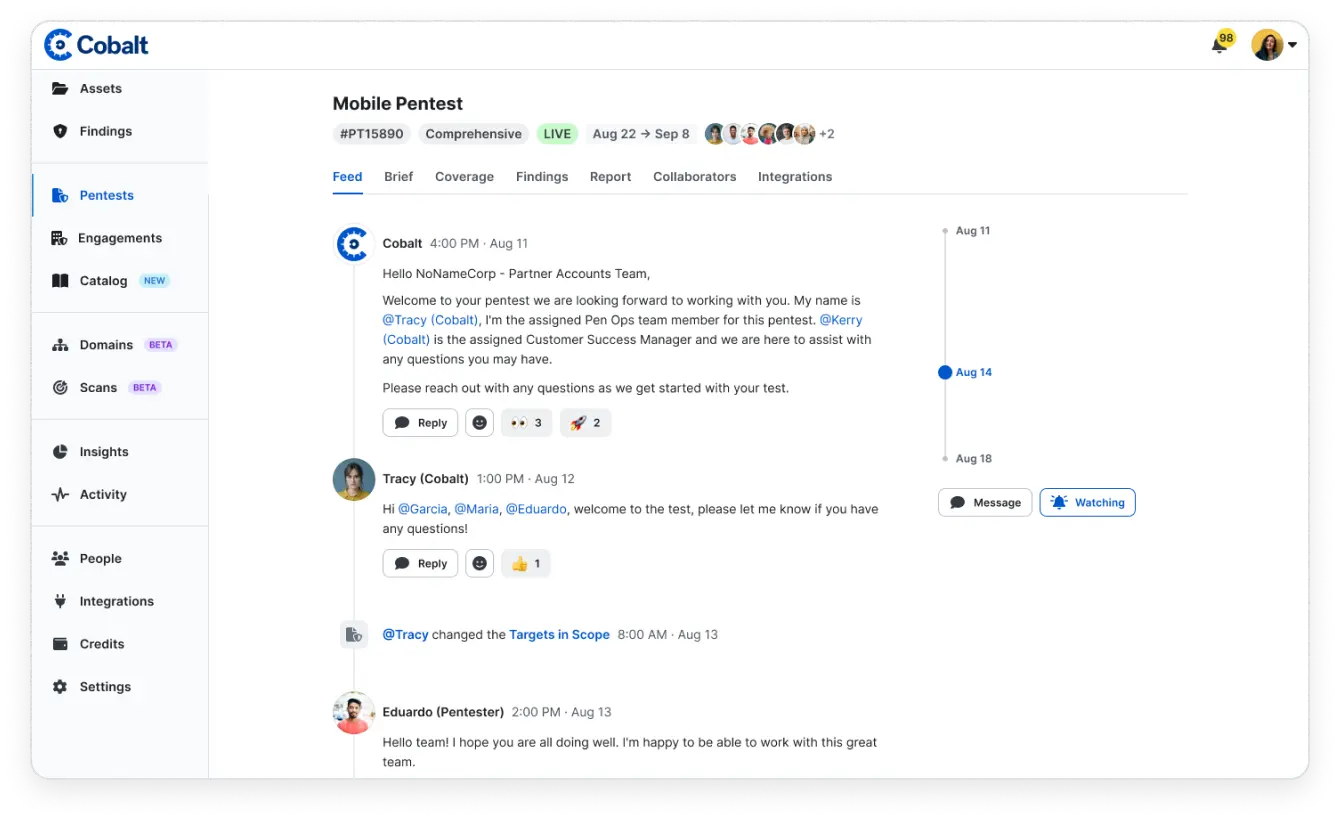Click the @Garcia mention
This screenshot has height=820, width=1340.
[x=423, y=509]
